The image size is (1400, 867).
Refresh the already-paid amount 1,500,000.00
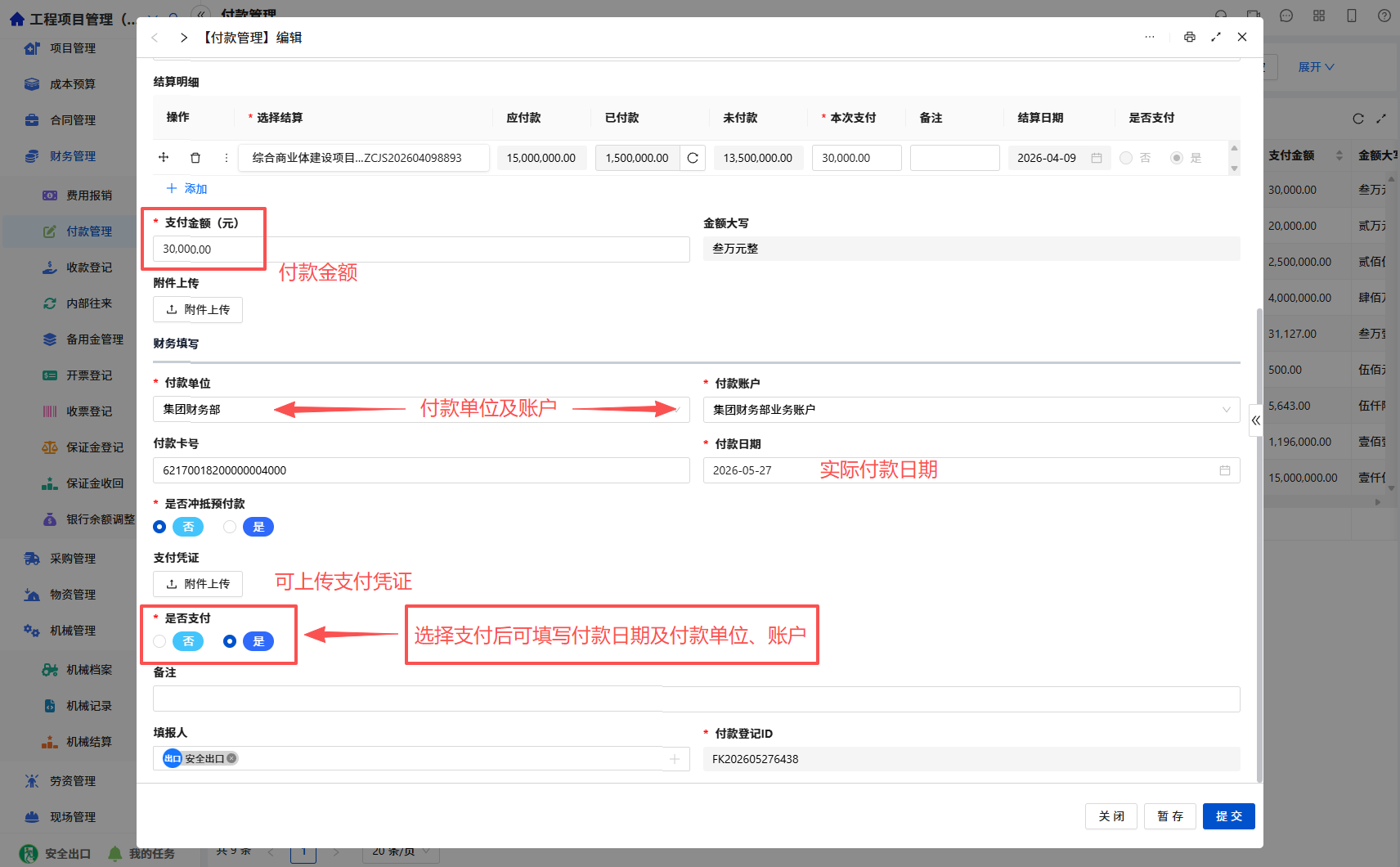693,158
